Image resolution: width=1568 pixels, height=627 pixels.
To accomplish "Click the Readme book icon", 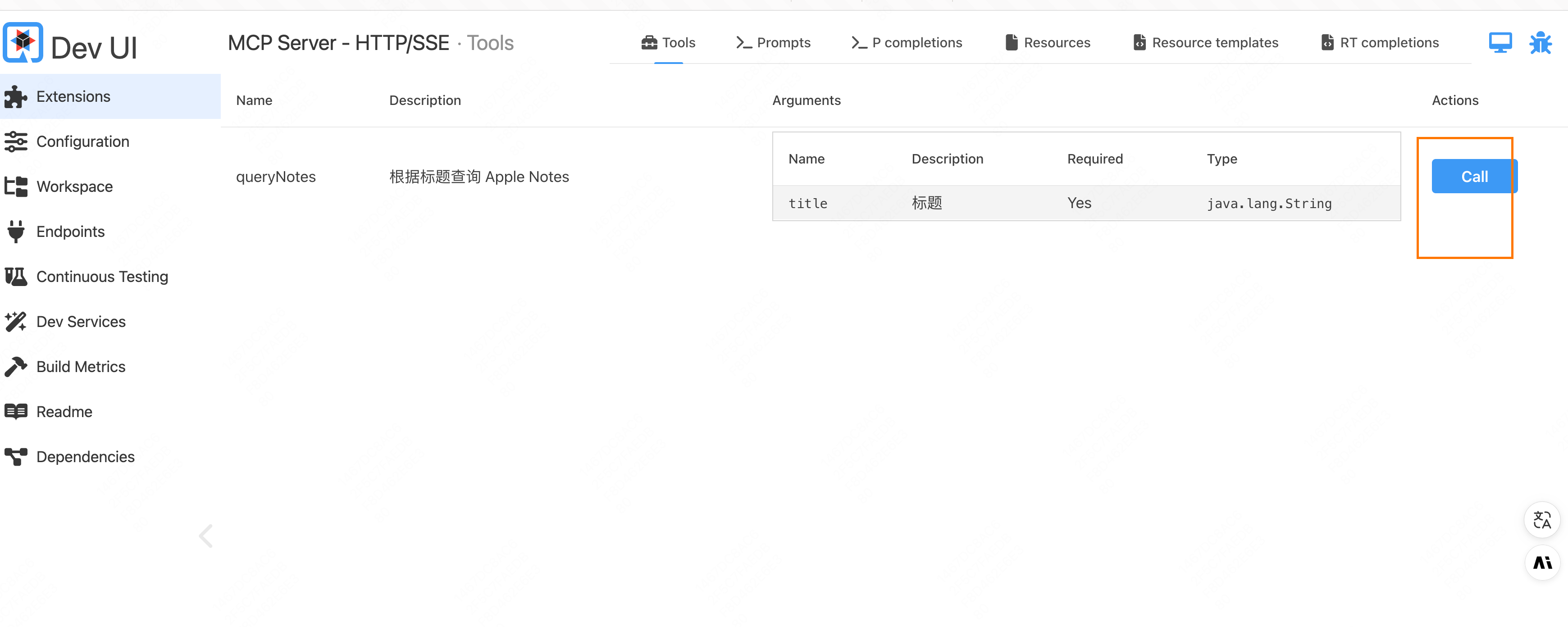I will point(16,412).
